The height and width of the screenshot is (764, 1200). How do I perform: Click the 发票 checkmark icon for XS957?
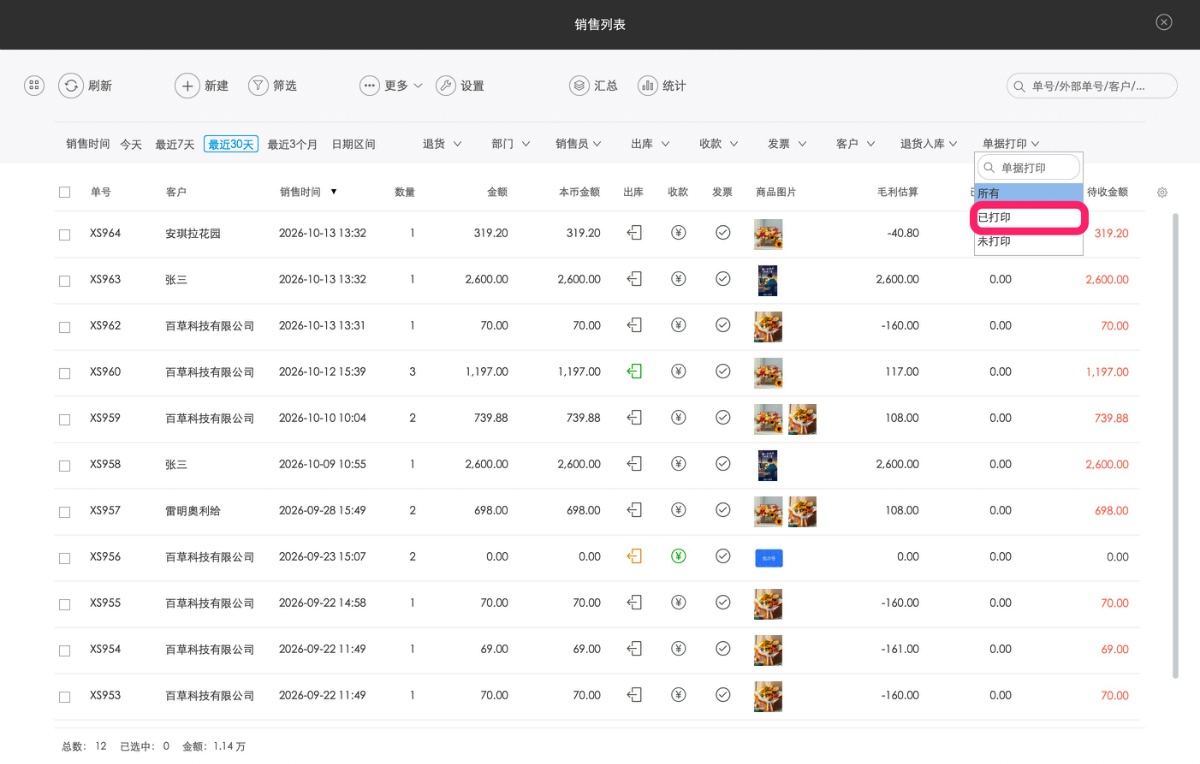(723, 510)
